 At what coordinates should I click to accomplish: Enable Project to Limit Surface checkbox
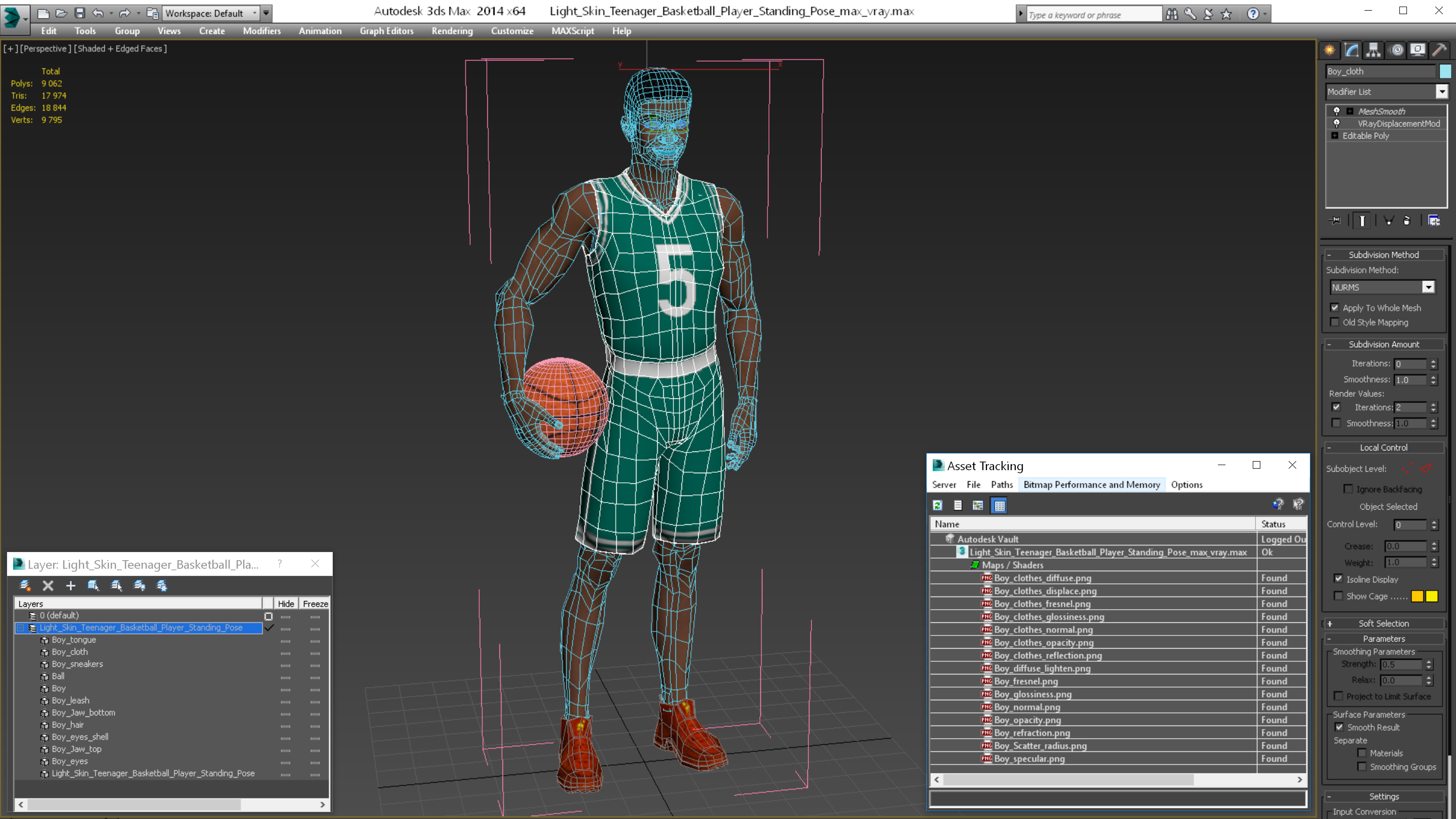tap(1338, 696)
